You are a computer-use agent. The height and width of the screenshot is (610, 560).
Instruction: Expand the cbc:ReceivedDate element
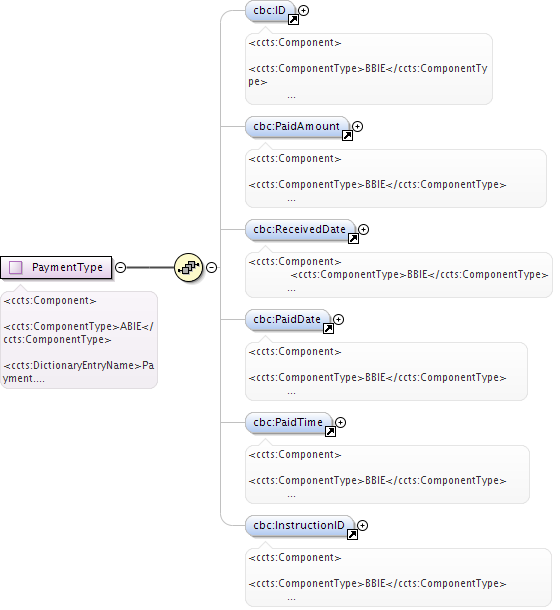(x=363, y=230)
